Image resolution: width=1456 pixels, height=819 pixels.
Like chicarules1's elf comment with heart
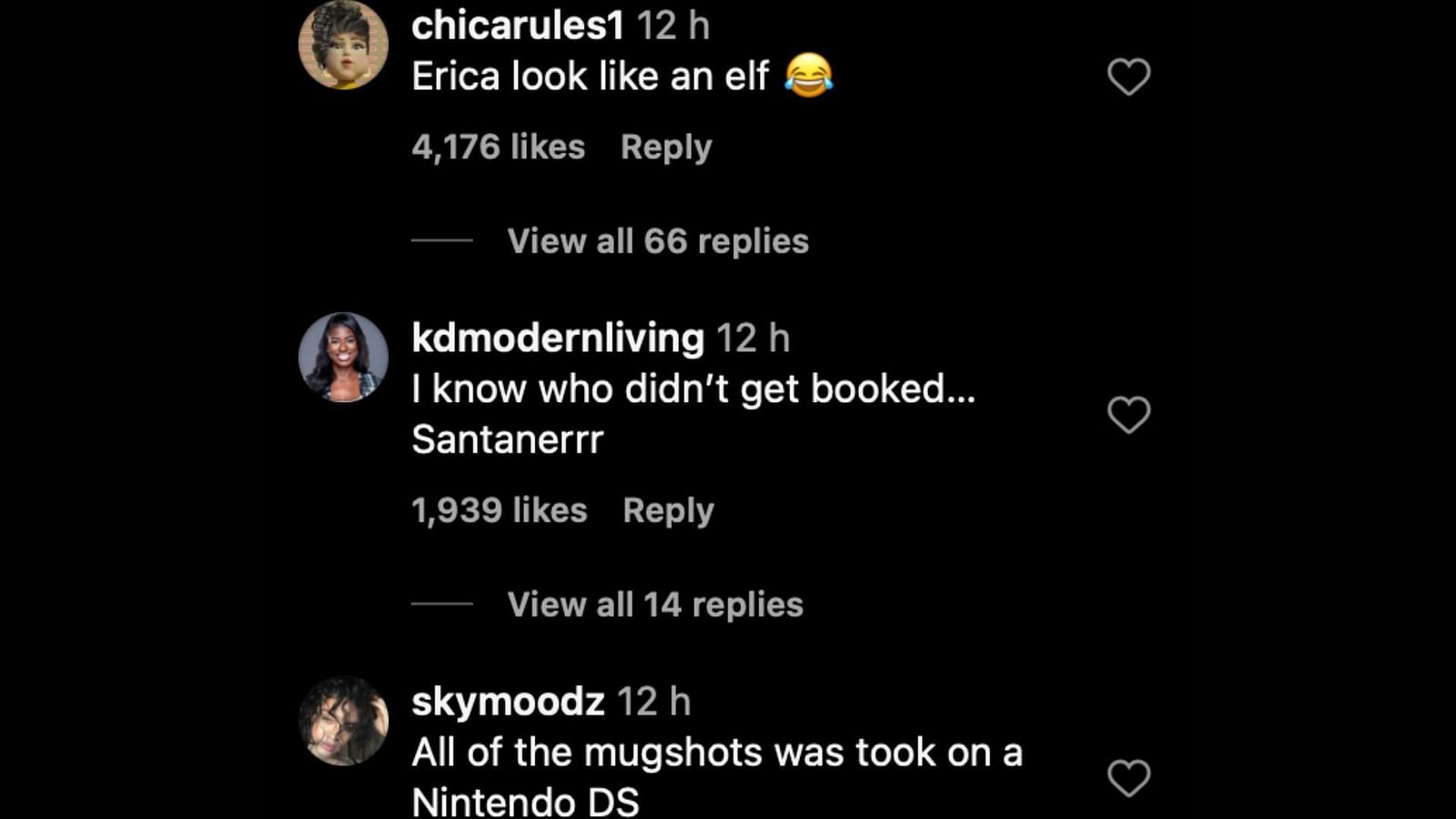point(1128,76)
